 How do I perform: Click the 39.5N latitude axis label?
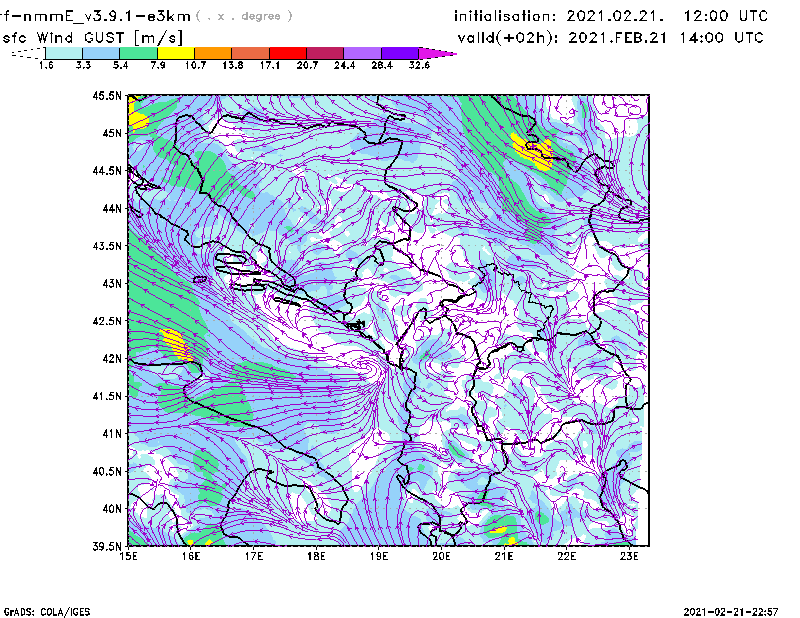[x=107, y=547]
